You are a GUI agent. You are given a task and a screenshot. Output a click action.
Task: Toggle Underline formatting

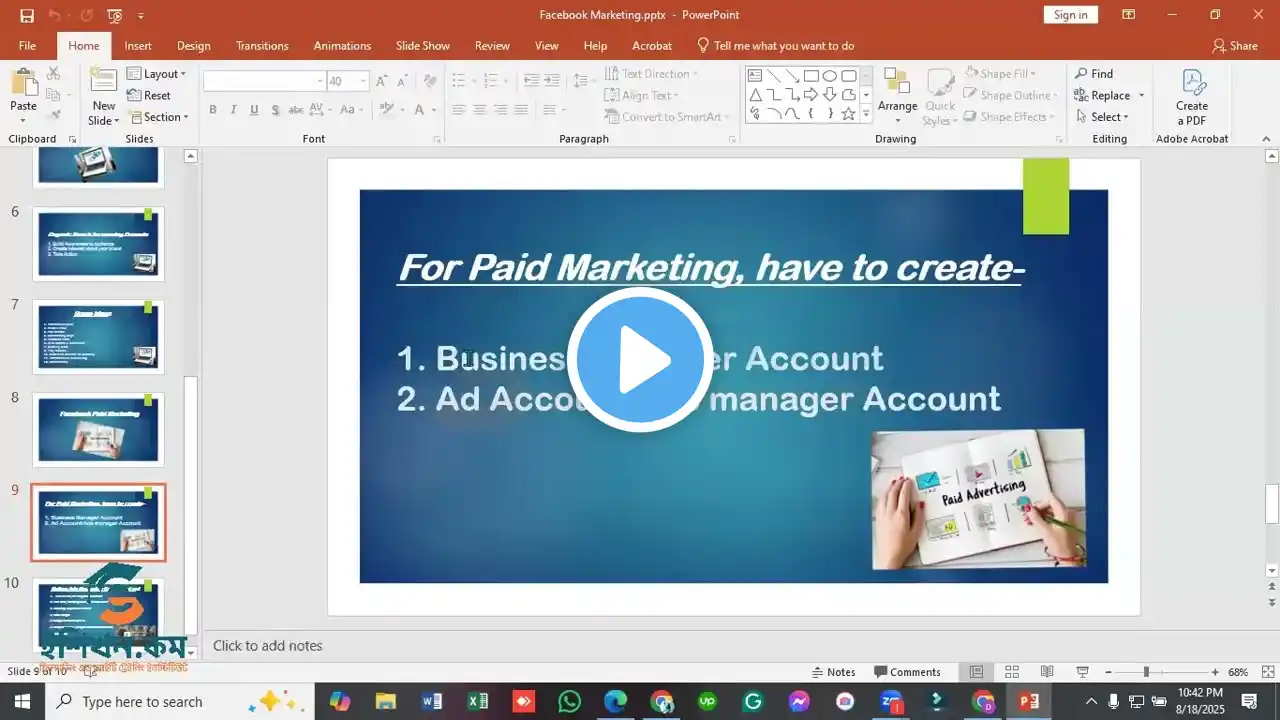[x=254, y=110]
